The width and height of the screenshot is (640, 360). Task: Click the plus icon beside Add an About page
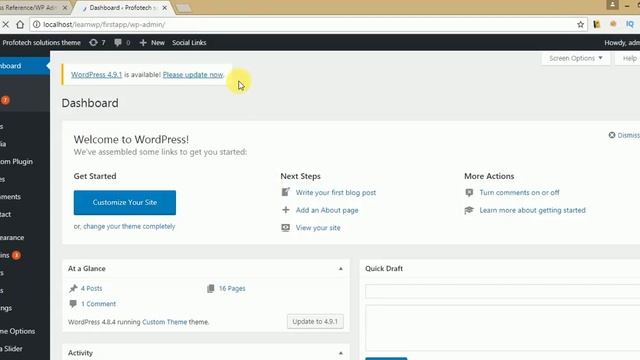pyautogui.click(x=286, y=210)
